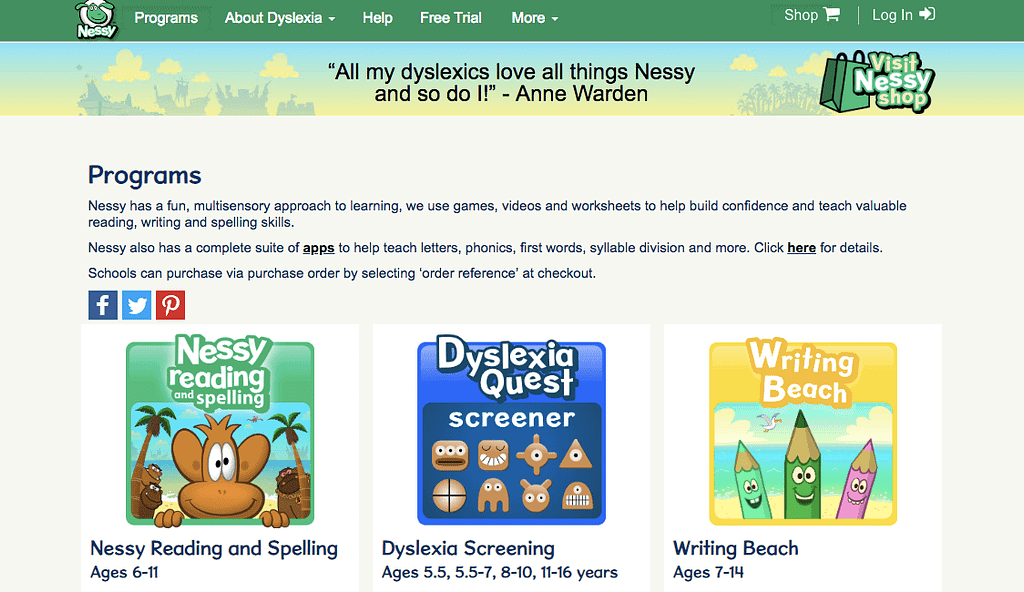Share on Facebook icon

pyautogui.click(x=103, y=305)
